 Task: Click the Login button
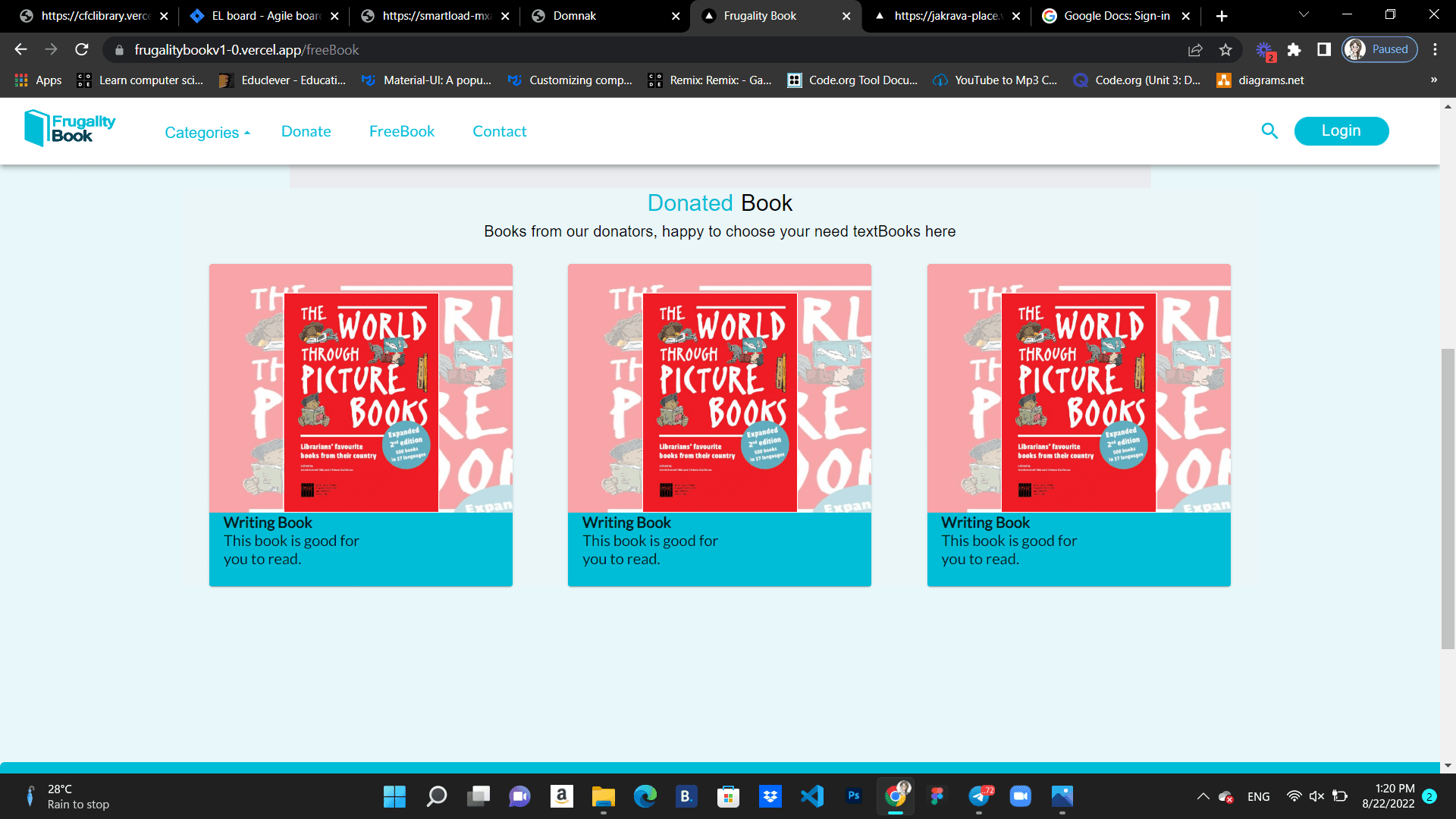click(1341, 131)
